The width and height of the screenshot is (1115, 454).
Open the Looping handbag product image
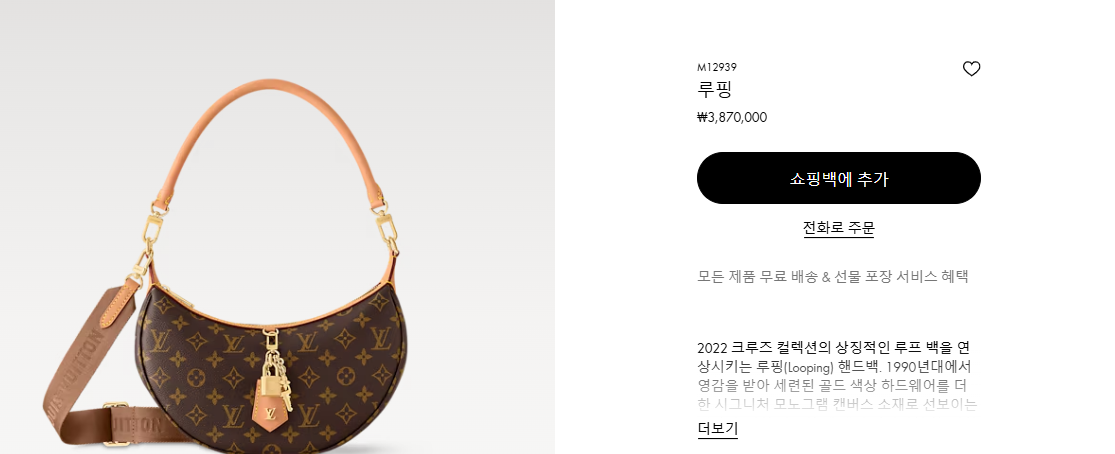tap(277, 227)
